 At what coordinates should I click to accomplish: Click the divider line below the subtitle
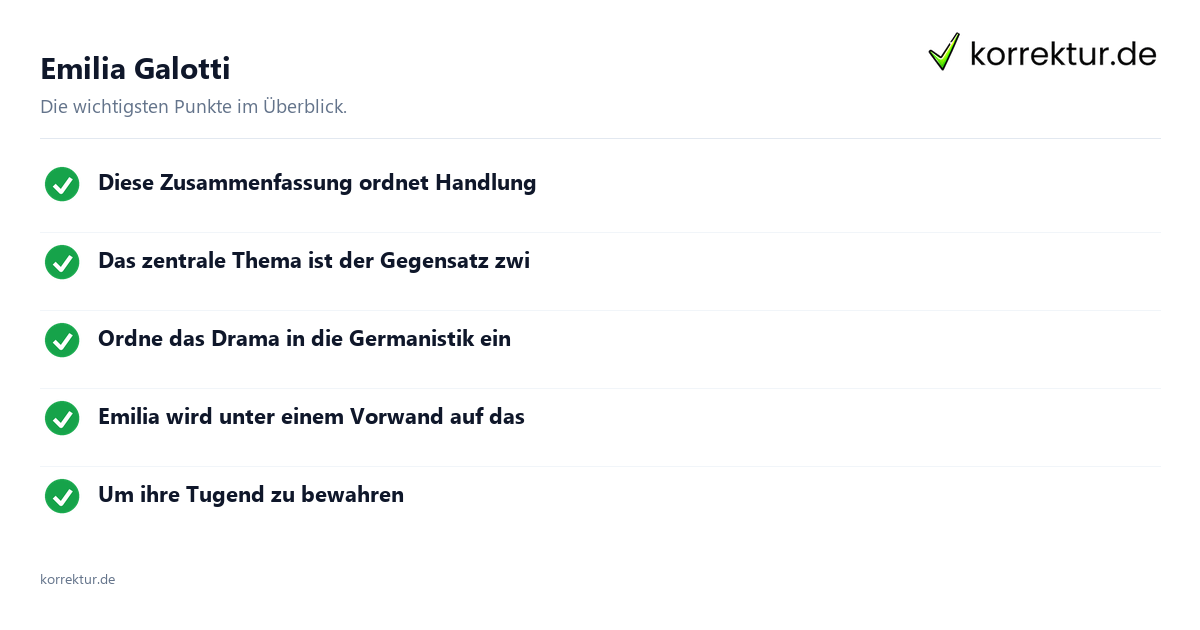[600, 138]
